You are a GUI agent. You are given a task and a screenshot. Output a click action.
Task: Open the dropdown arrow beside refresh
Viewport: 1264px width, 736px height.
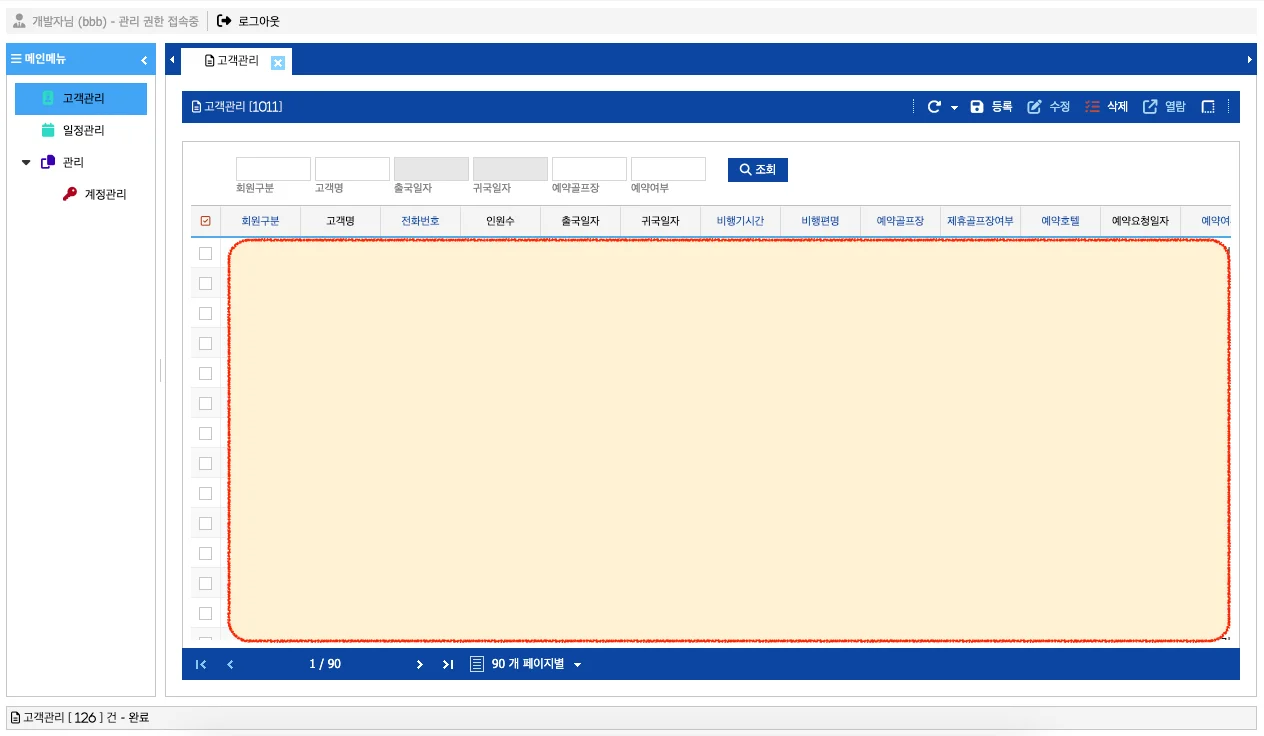954,108
